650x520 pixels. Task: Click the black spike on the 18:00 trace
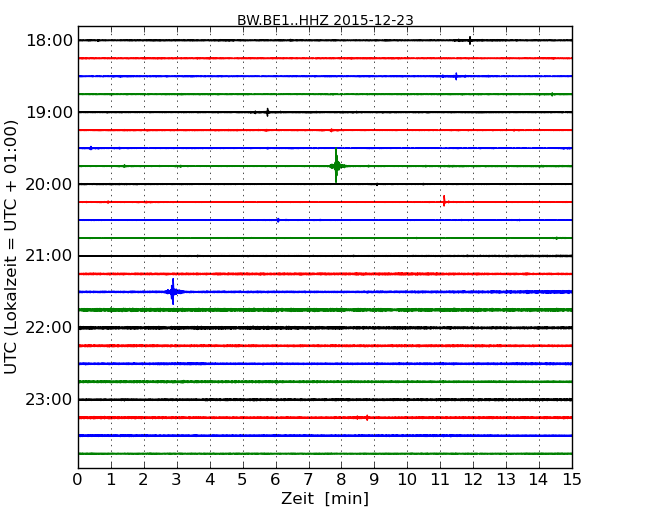(470, 40)
